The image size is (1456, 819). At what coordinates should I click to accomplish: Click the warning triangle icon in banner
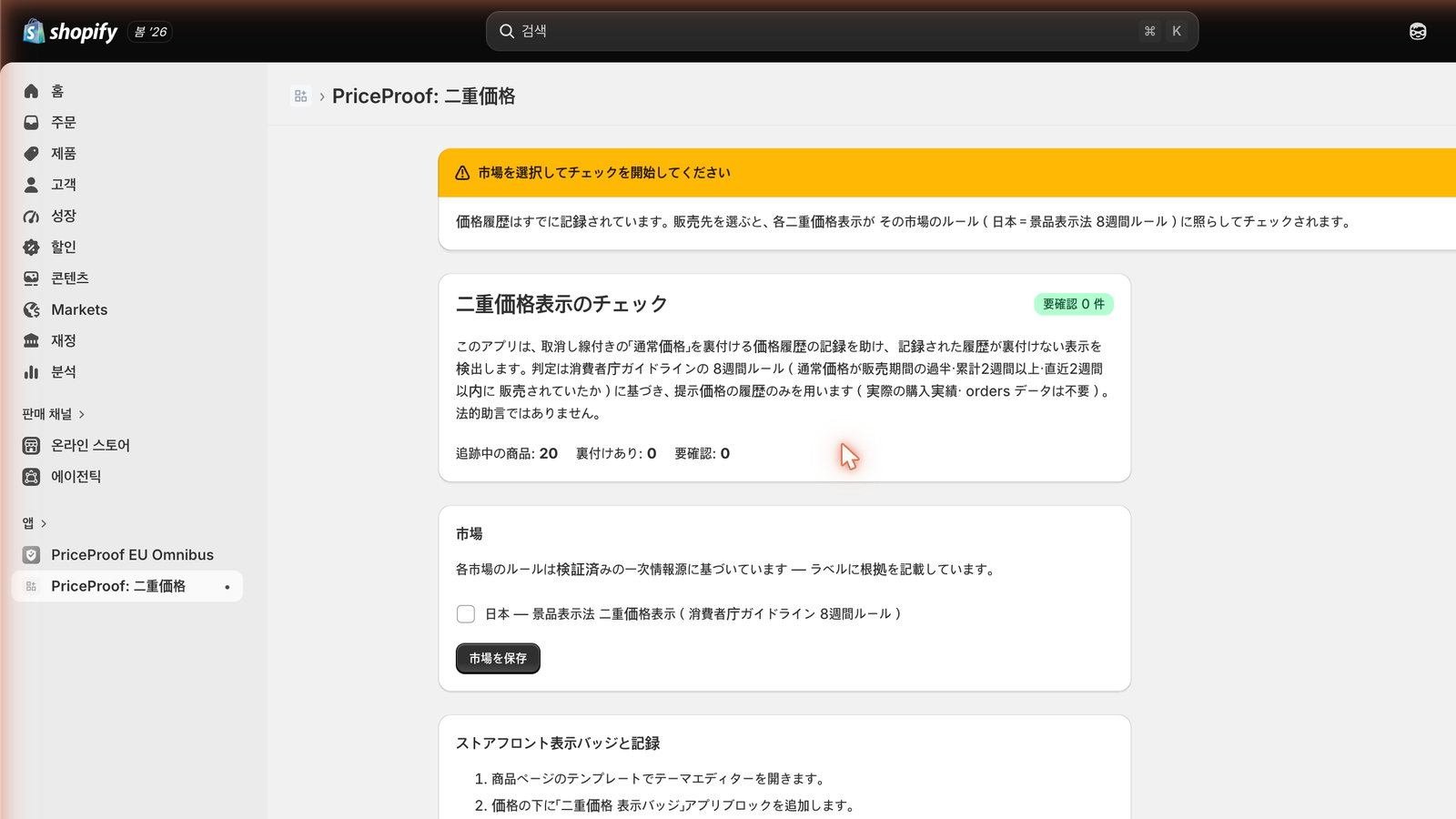(462, 173)
